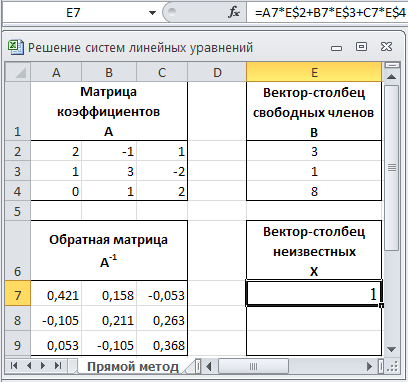Go to last sheet navigation arrow
This screenshot has width=408, height=382.
(x=58, y=366)
